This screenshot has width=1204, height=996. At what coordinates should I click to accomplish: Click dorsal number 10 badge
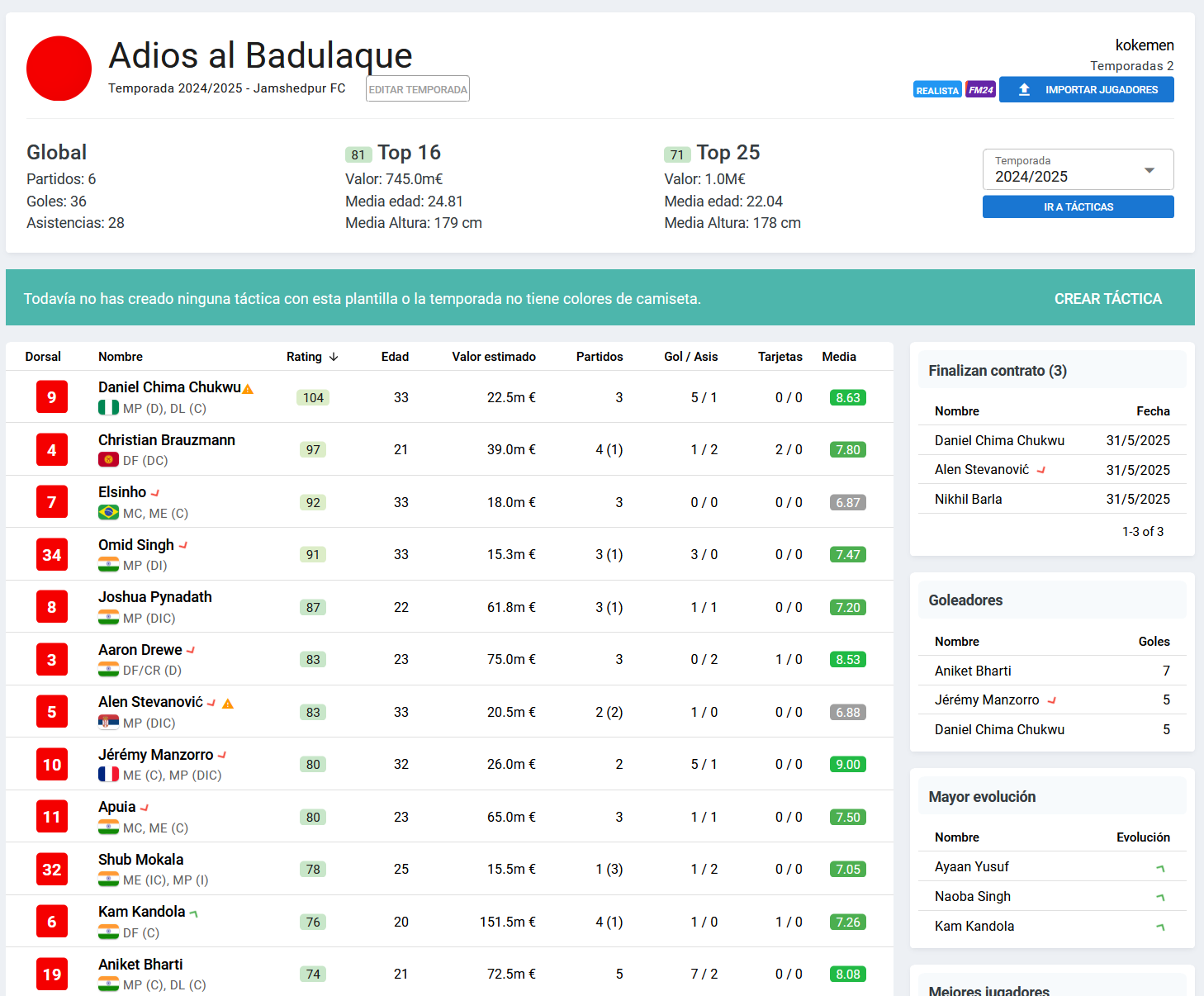pos(52,764)
